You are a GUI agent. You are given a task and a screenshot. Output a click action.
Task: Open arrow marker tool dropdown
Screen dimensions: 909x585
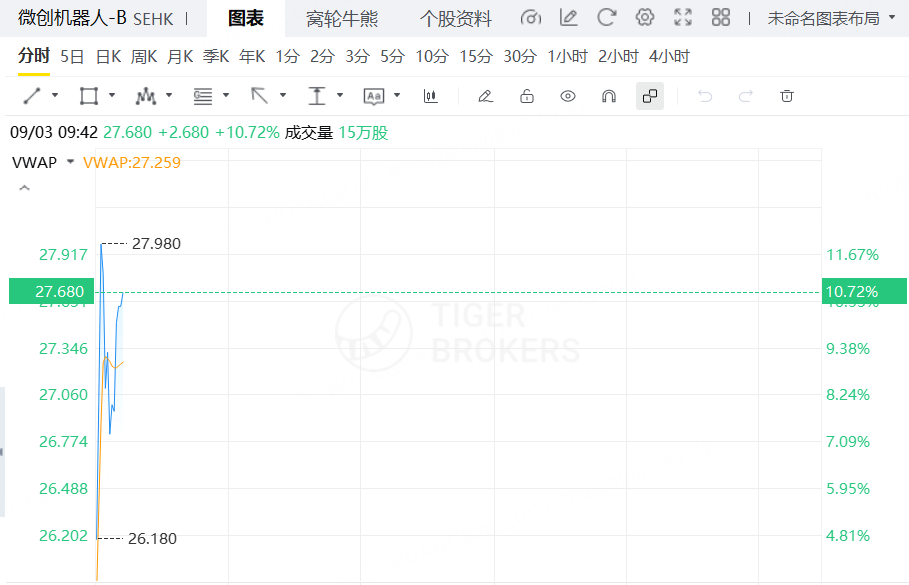point(283,95)
